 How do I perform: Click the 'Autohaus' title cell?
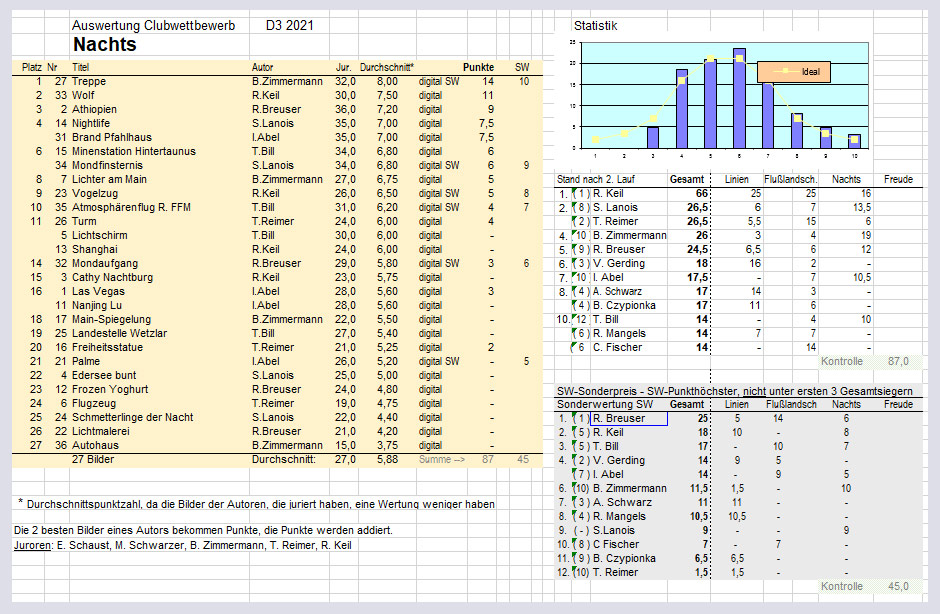[95, 445]
